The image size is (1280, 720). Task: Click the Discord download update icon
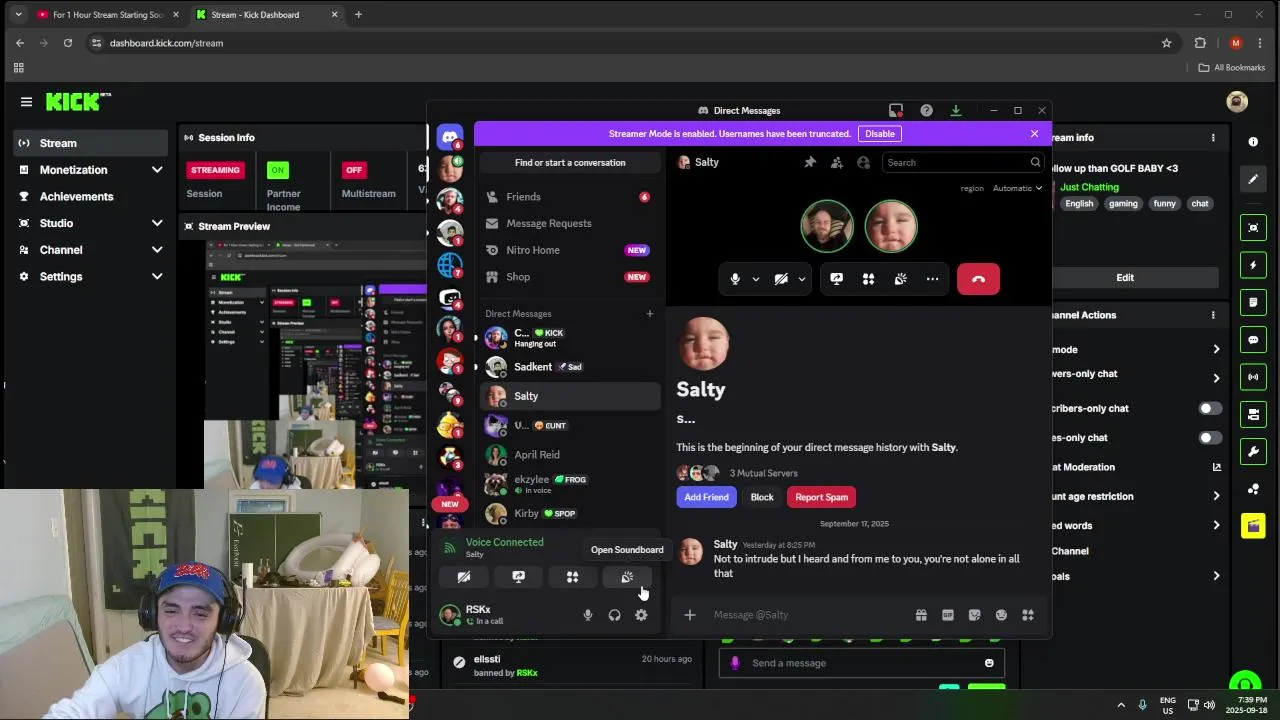(955, 110)
